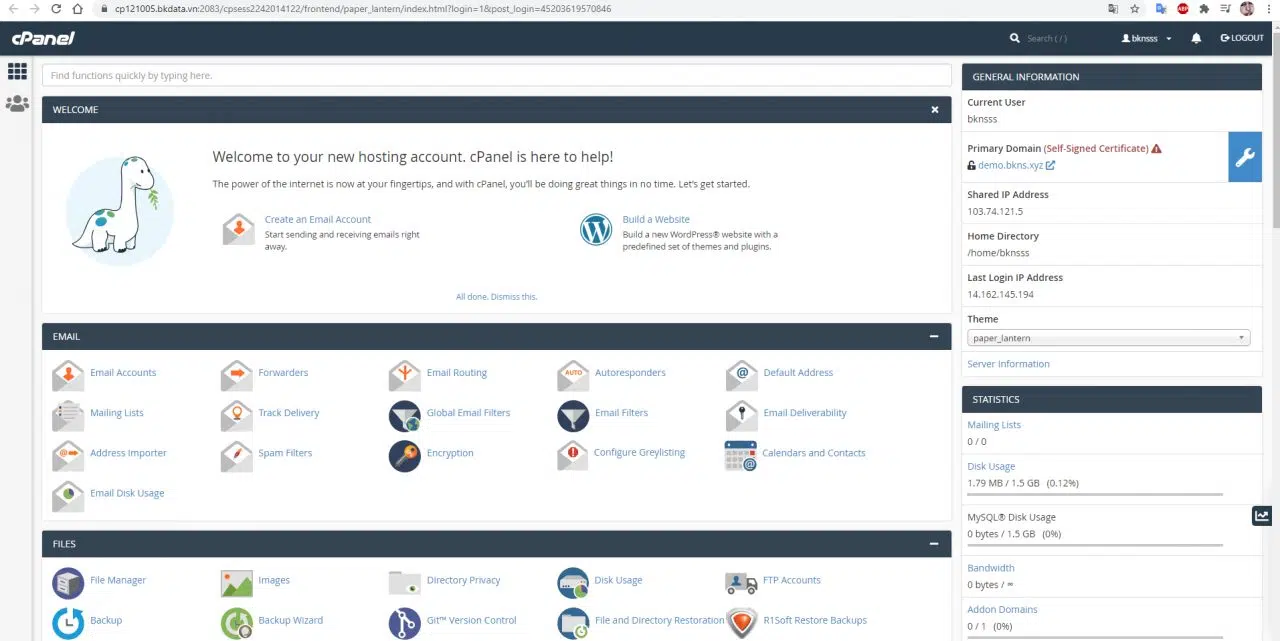Screen dimensions: 1280x641
Task: Click the cPanel logo
Action: [43, 38]
